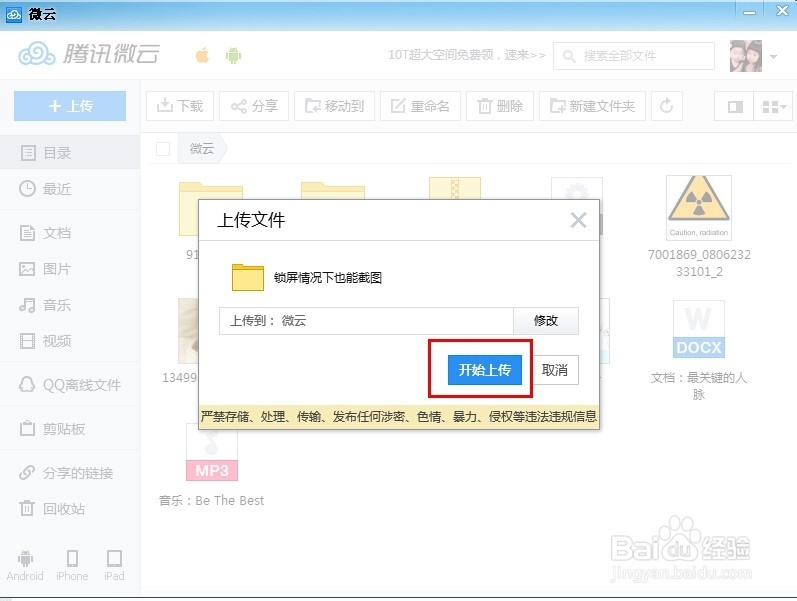This screenshot has width=797, height=601.
Task: Open 图片 category in sidebar
Action: (70, 268)
